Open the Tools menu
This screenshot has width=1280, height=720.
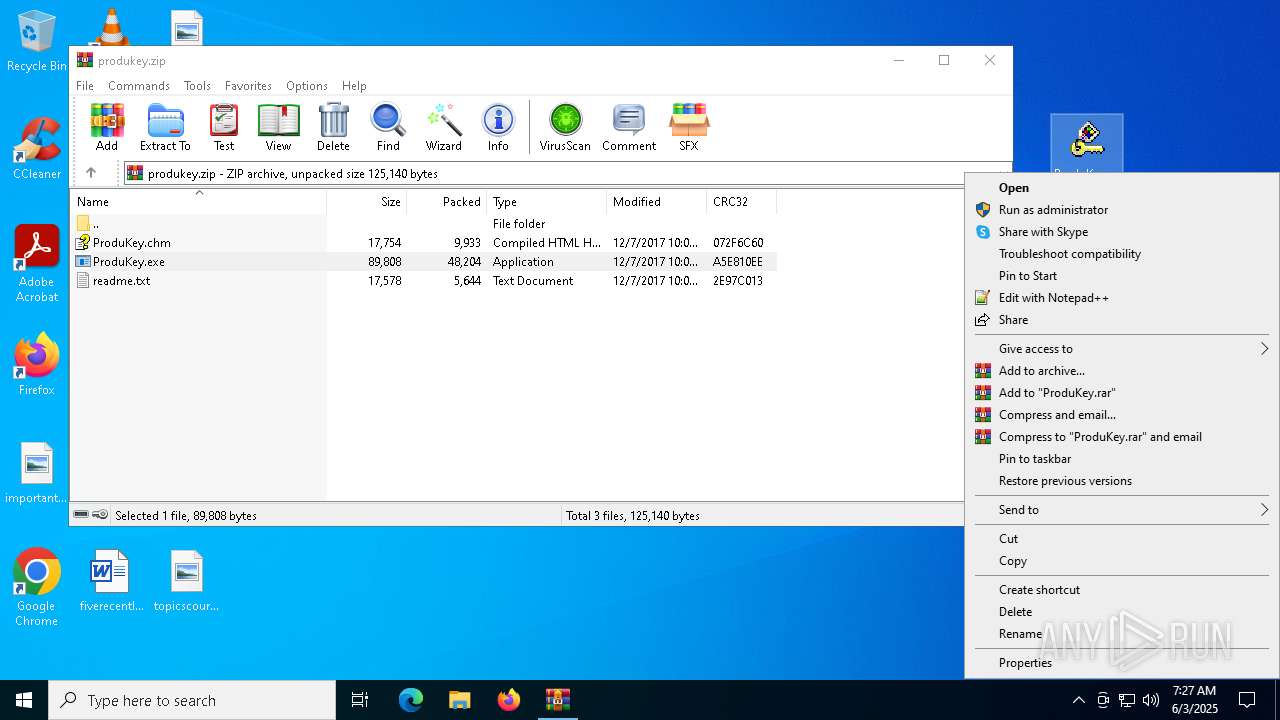coord(197,86)
